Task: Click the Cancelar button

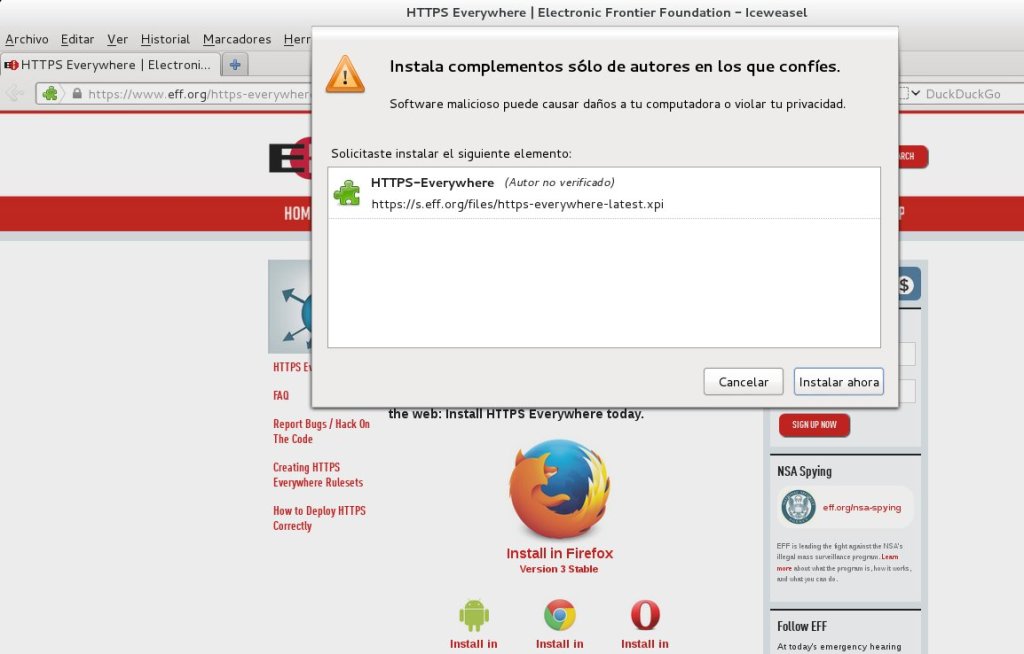Action: coord(743,382)
